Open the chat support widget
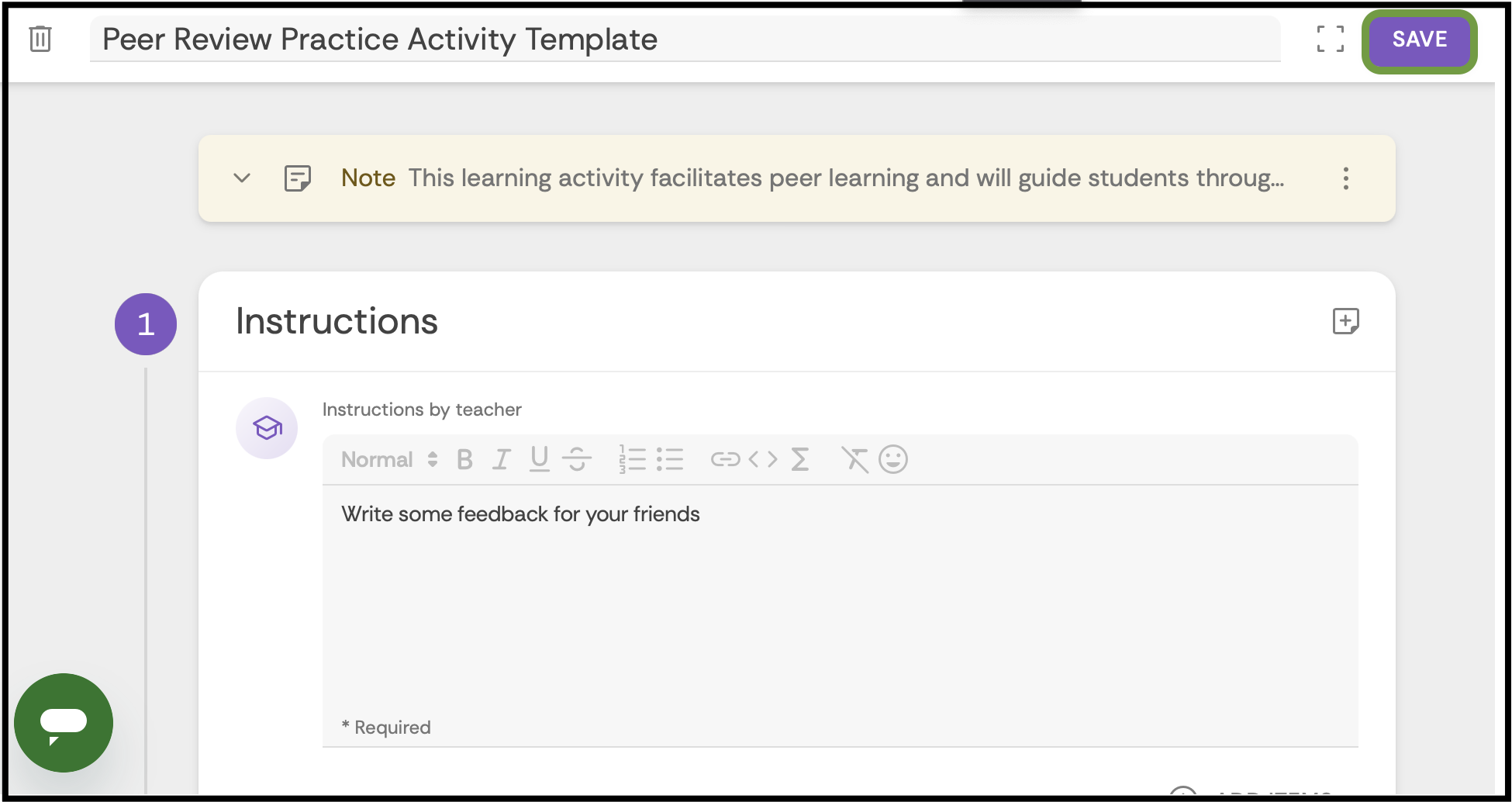 (x=64, y=722)
